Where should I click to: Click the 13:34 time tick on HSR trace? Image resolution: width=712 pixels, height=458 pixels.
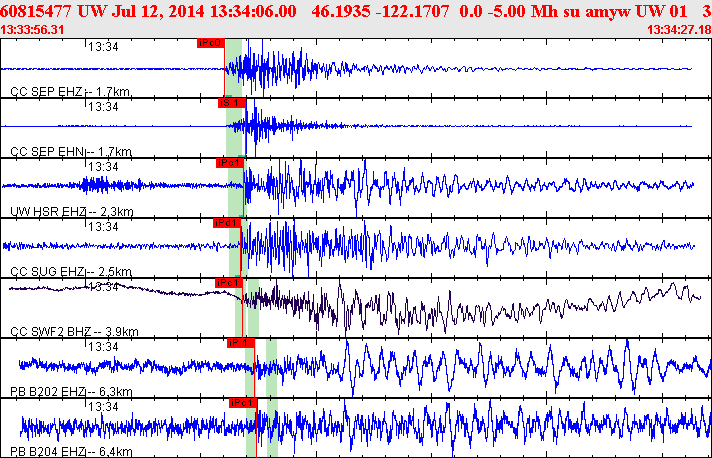(103, 166)
